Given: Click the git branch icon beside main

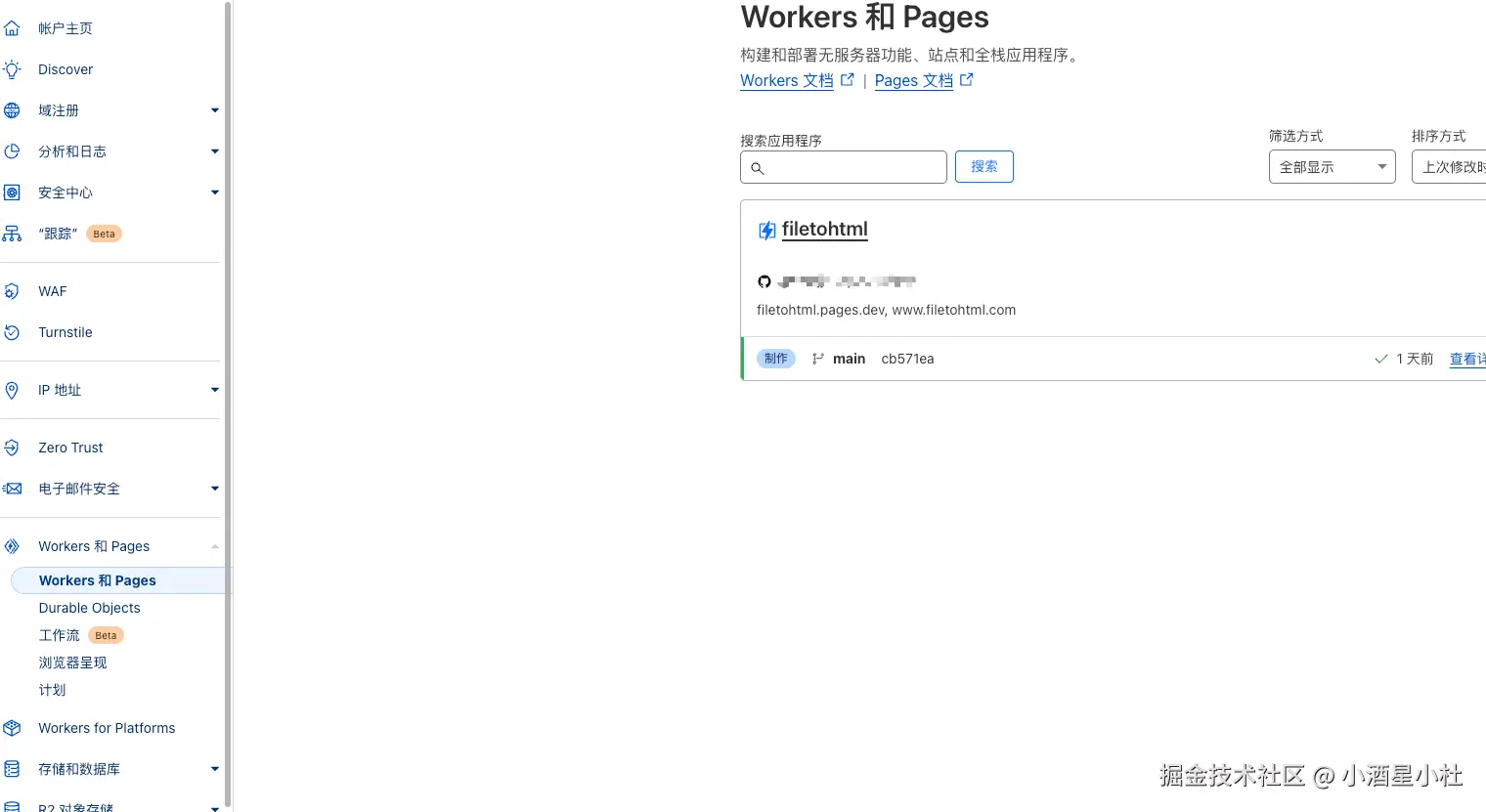Looking at the screenshot, I should 818,359.
